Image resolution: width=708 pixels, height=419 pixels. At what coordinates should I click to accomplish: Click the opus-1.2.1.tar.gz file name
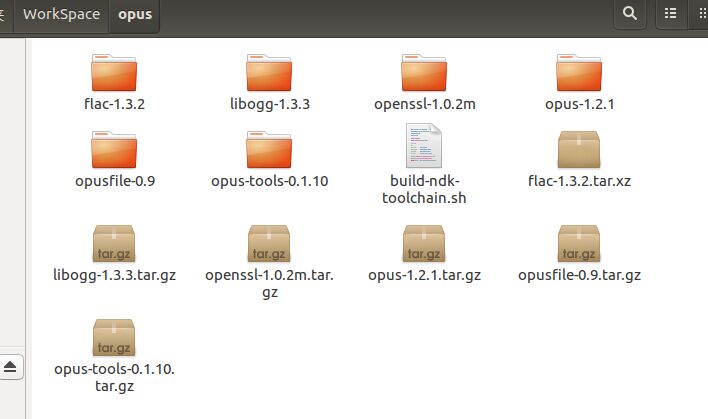[424, 275]
